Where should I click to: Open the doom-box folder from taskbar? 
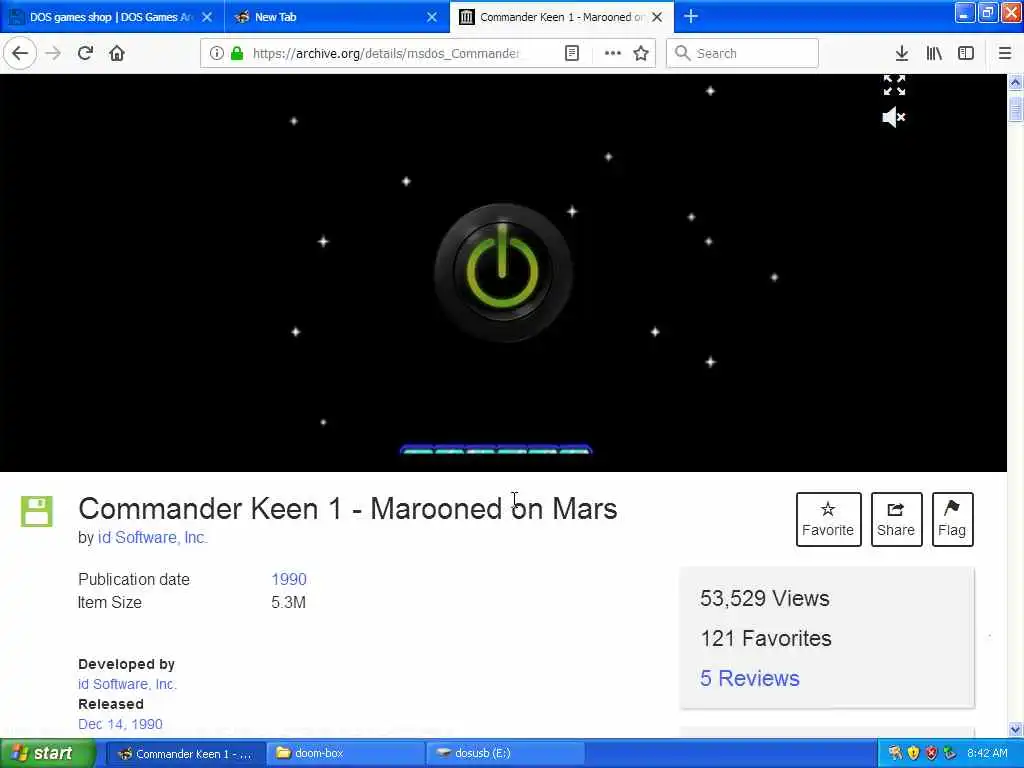(x=346, y=753)
